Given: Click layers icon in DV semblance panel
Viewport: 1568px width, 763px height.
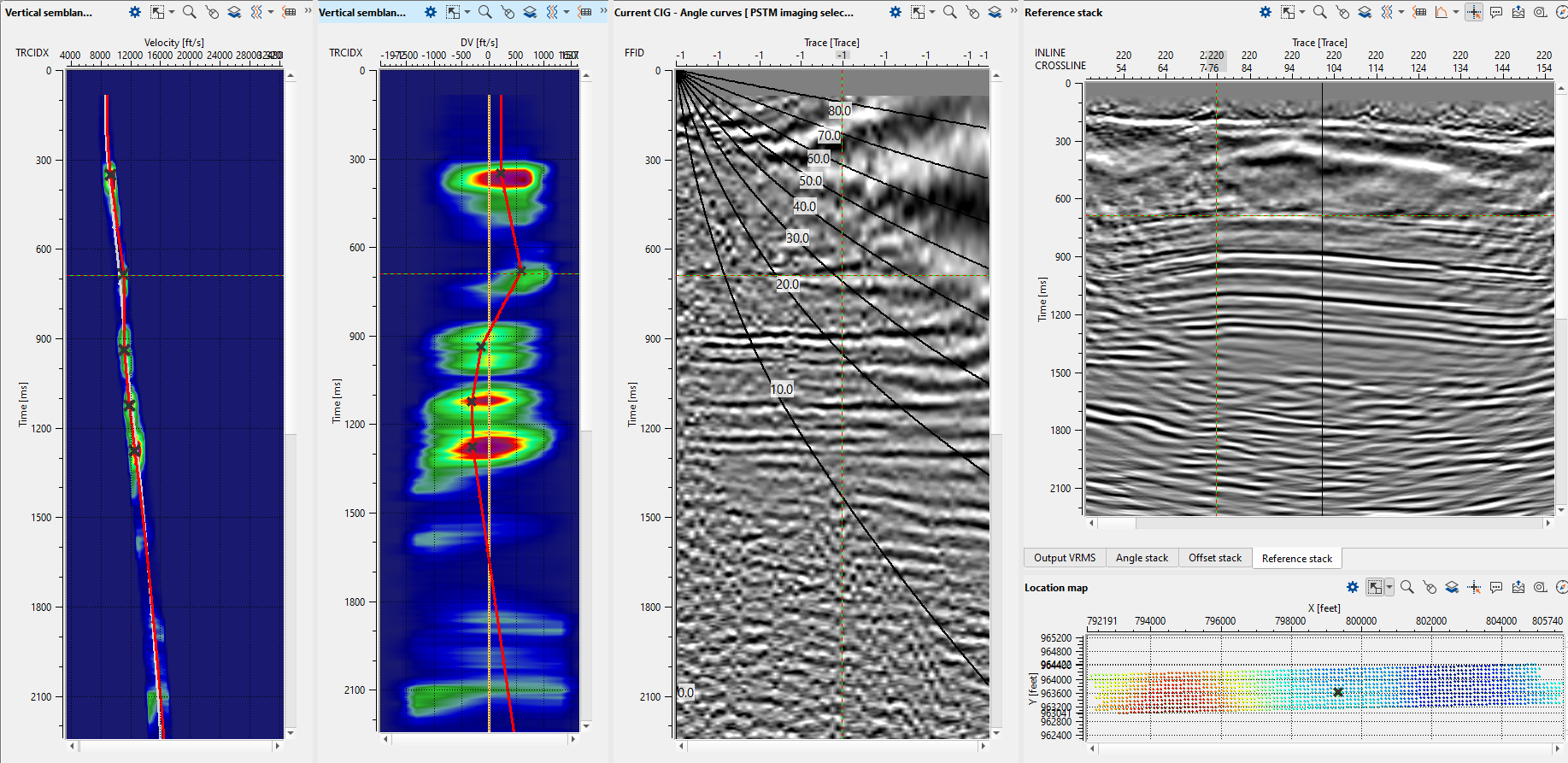Looking at the screenshot, I should pos(530,12).
